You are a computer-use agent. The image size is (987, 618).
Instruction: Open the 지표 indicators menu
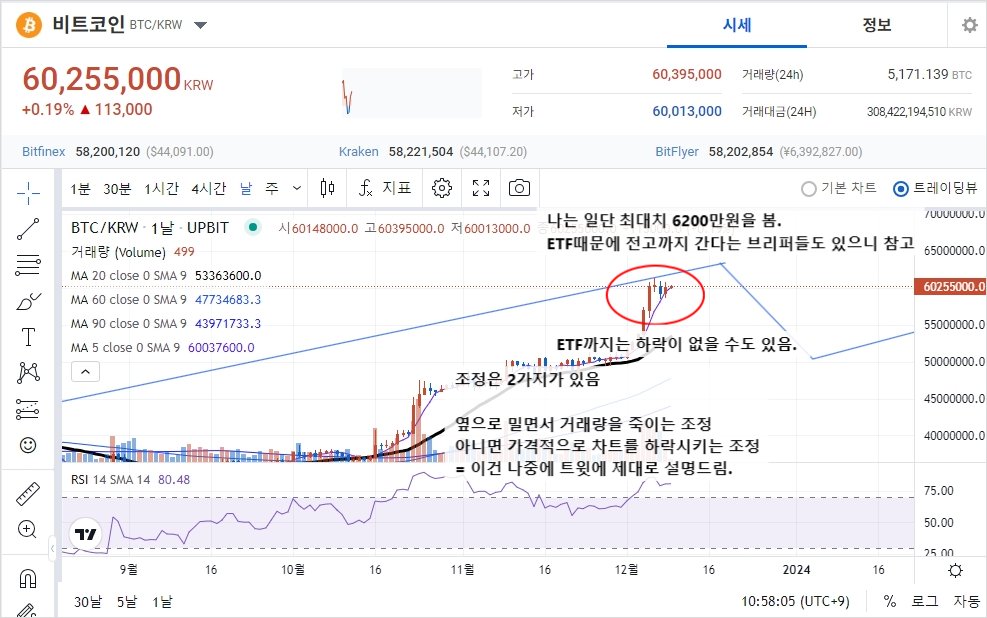point(385,188)
